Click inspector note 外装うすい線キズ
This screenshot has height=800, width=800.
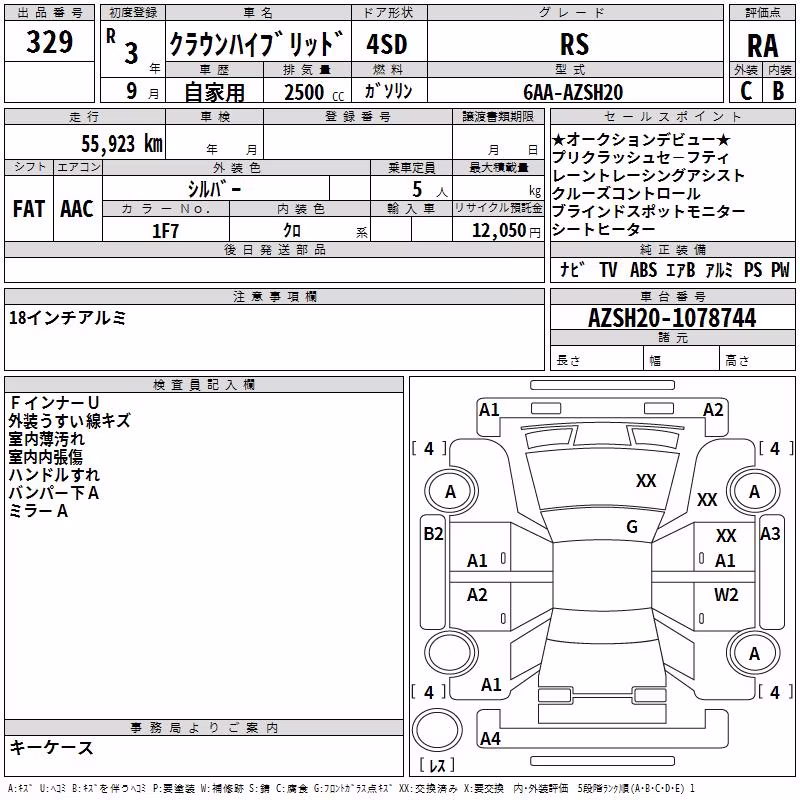point(69,421)
